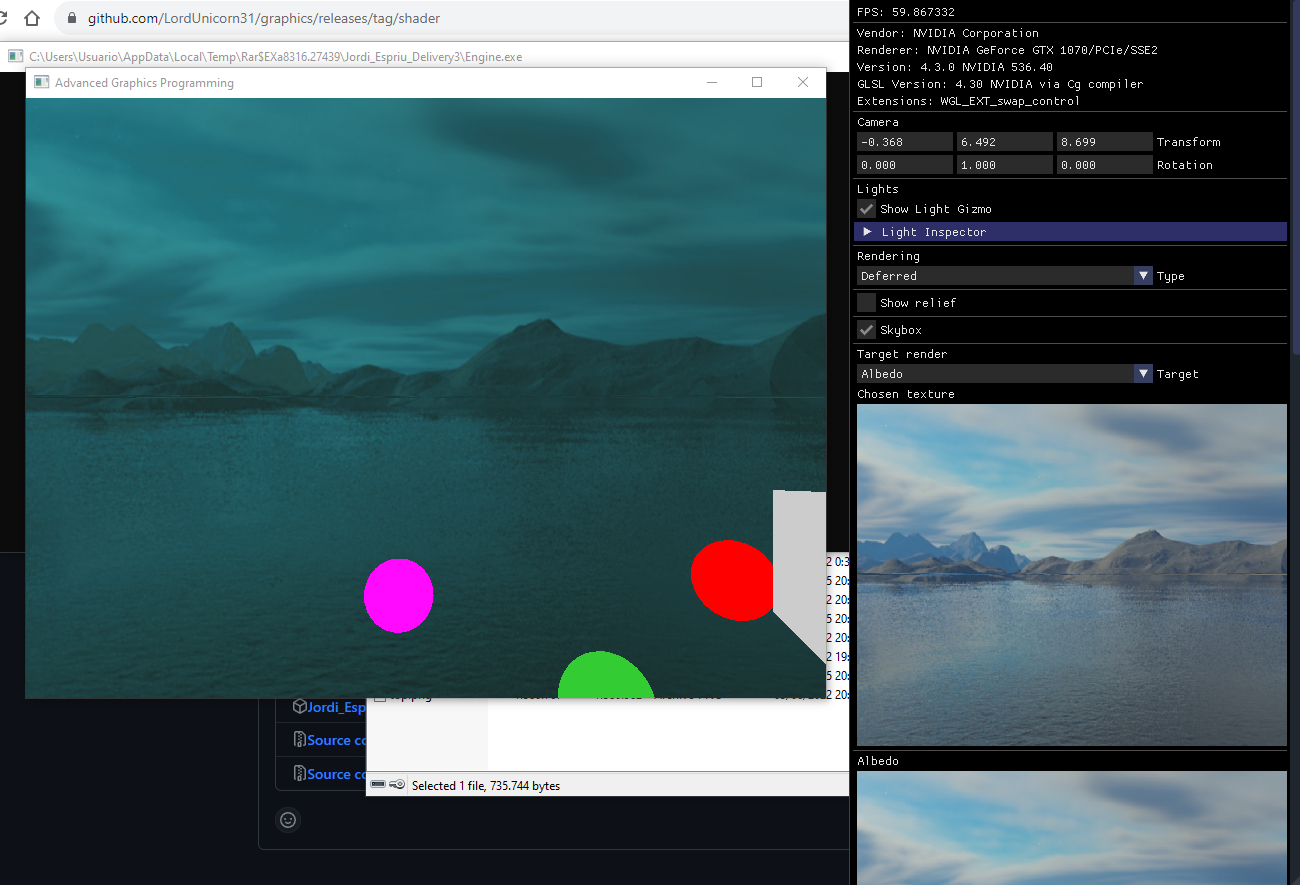The height and width of the screenshot is (885, 1300).
Task: Click the Engine.exe console window icon
Action: 15,57
